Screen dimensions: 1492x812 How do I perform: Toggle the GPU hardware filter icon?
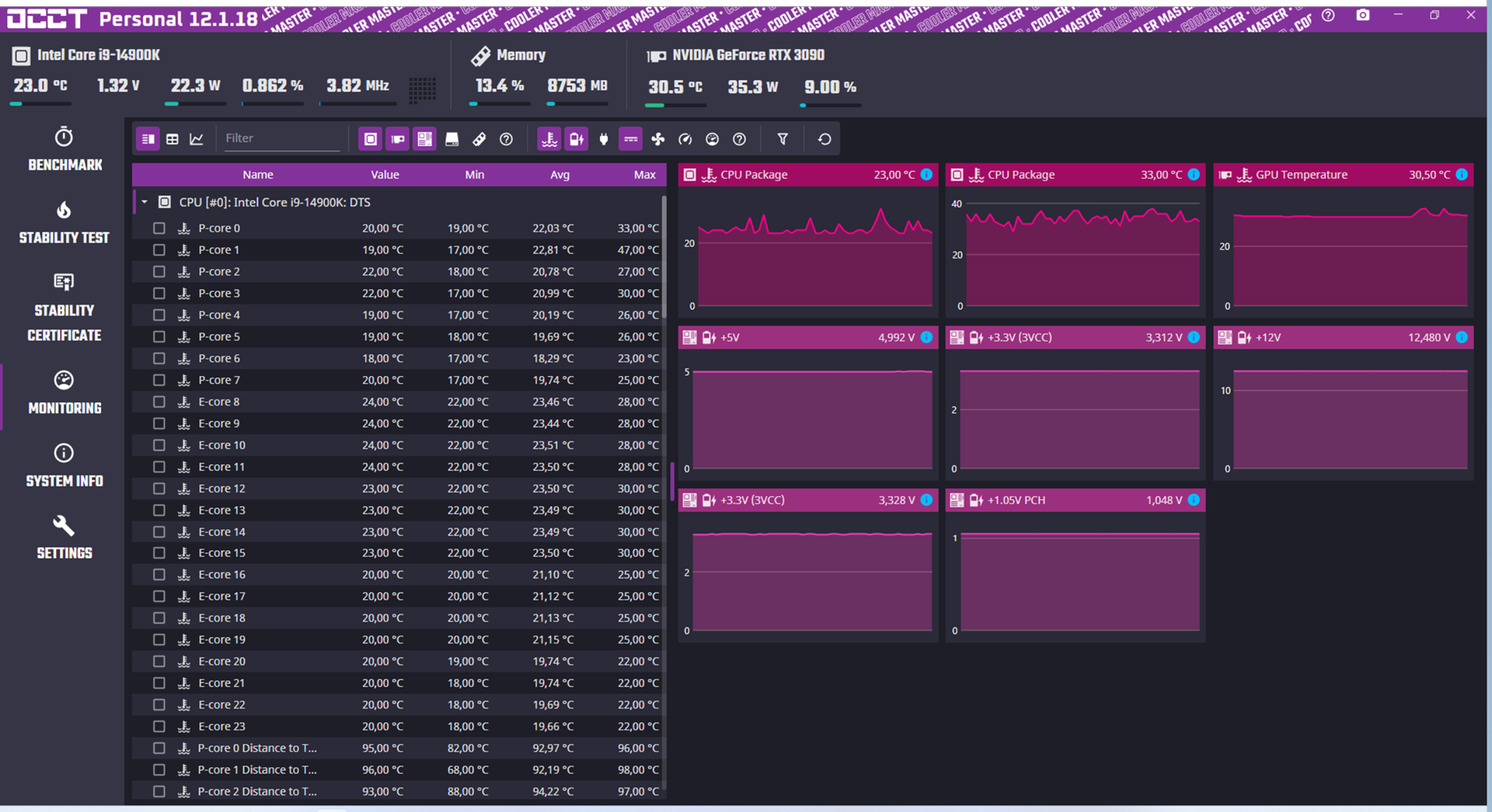coord(398,139)
